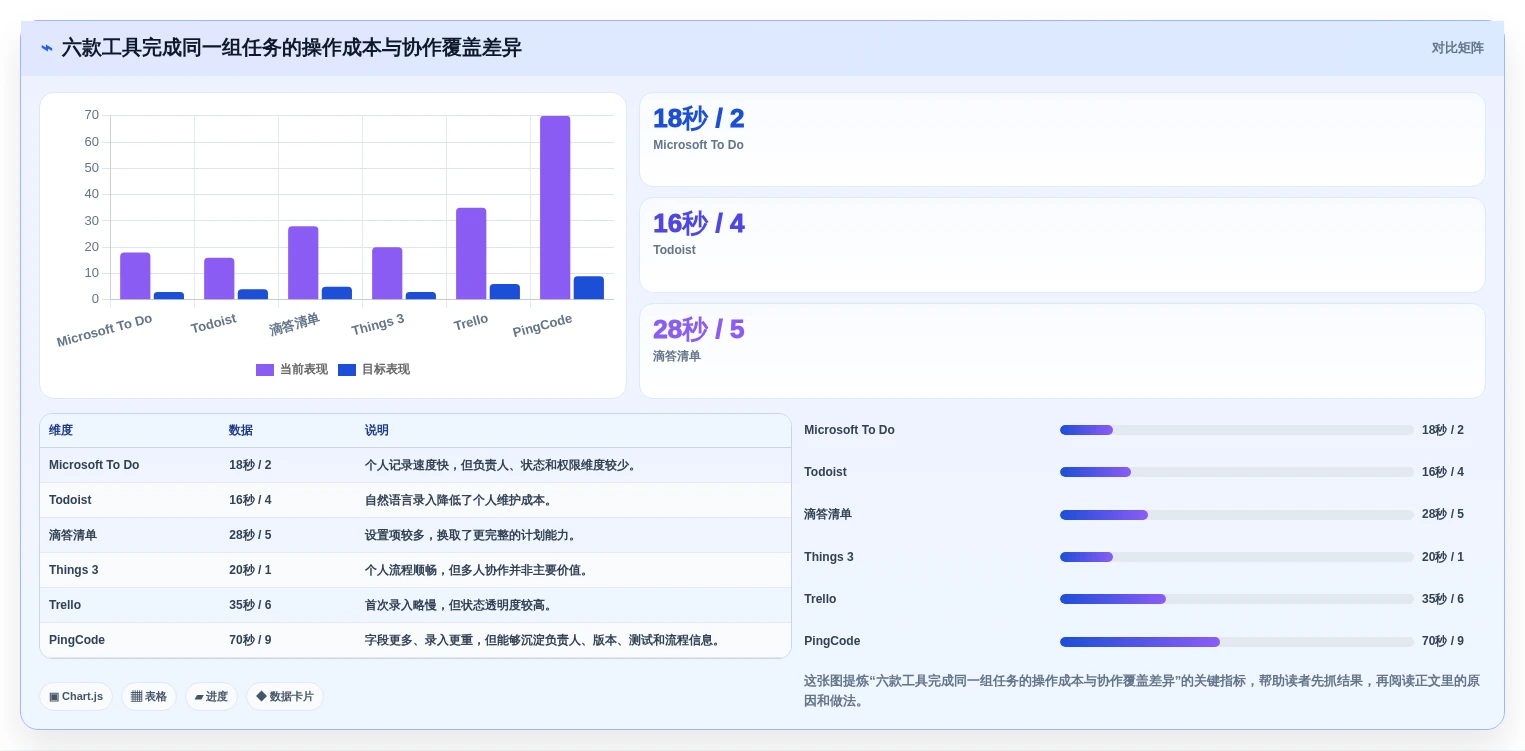The image size is (1525, 751).
Task: Click the Trello progress bar
Action: 1237,599
